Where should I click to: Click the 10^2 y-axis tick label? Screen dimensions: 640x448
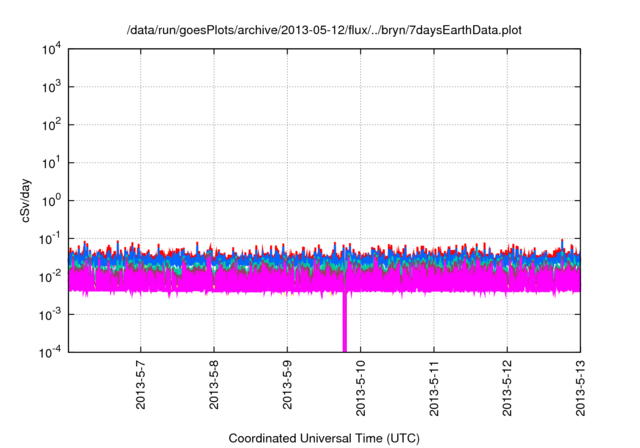coord(51,125)
